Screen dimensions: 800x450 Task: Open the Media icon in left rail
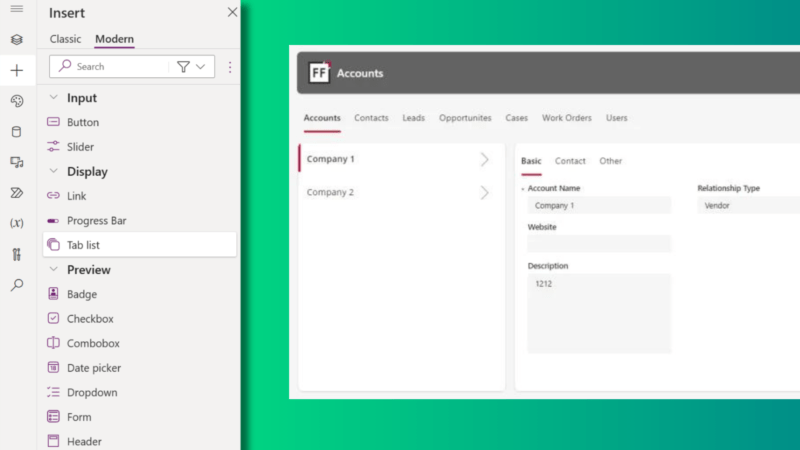(x=17, y=162)
